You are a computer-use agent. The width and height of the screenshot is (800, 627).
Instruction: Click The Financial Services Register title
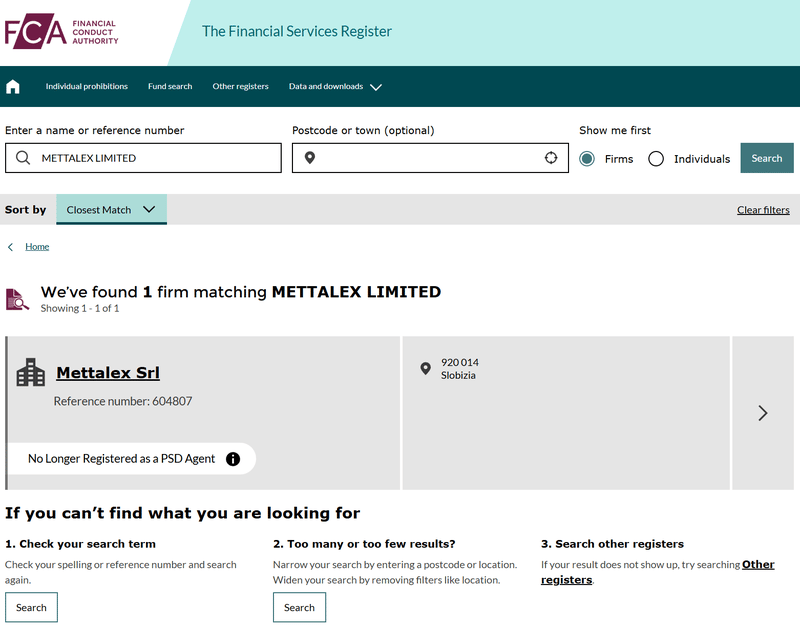pos(296,31)
